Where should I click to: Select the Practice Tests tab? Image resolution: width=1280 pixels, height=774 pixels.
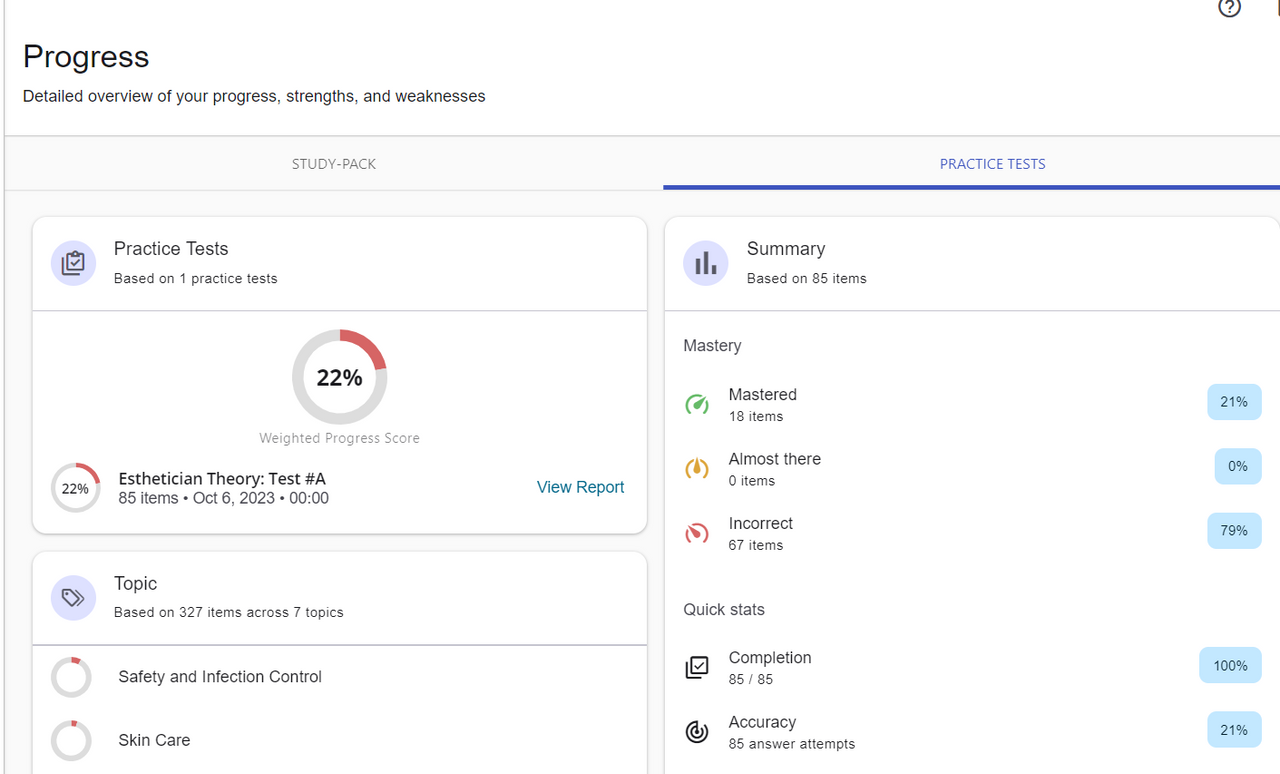(x=992, y=164)
